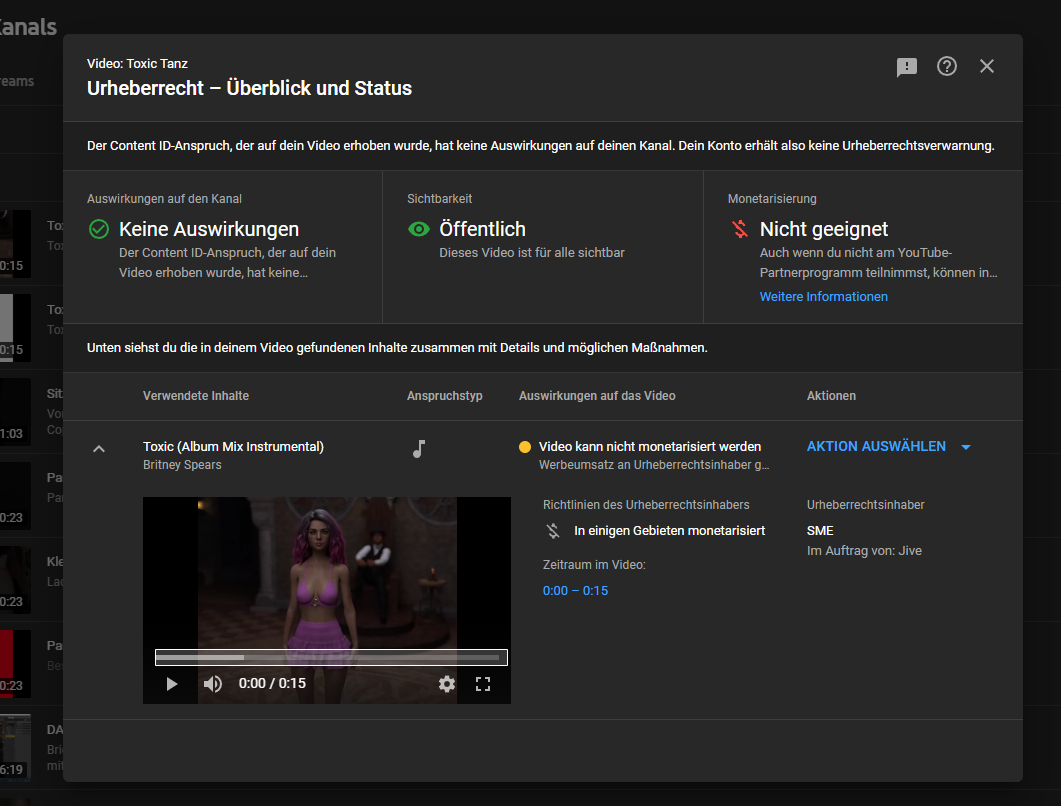Mute the preview with the speaker icon
Viewport: 1061px width, 806px height.
(212, 684)
